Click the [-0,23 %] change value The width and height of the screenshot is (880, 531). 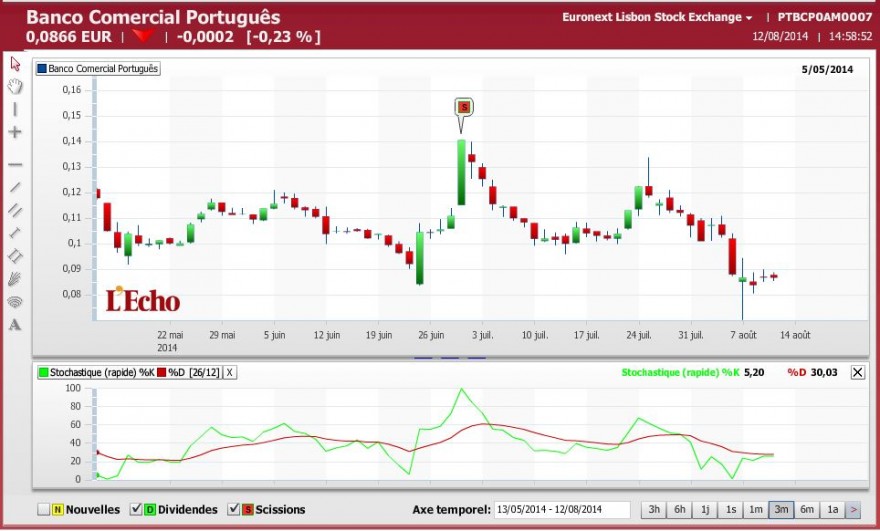pos(283,37)
